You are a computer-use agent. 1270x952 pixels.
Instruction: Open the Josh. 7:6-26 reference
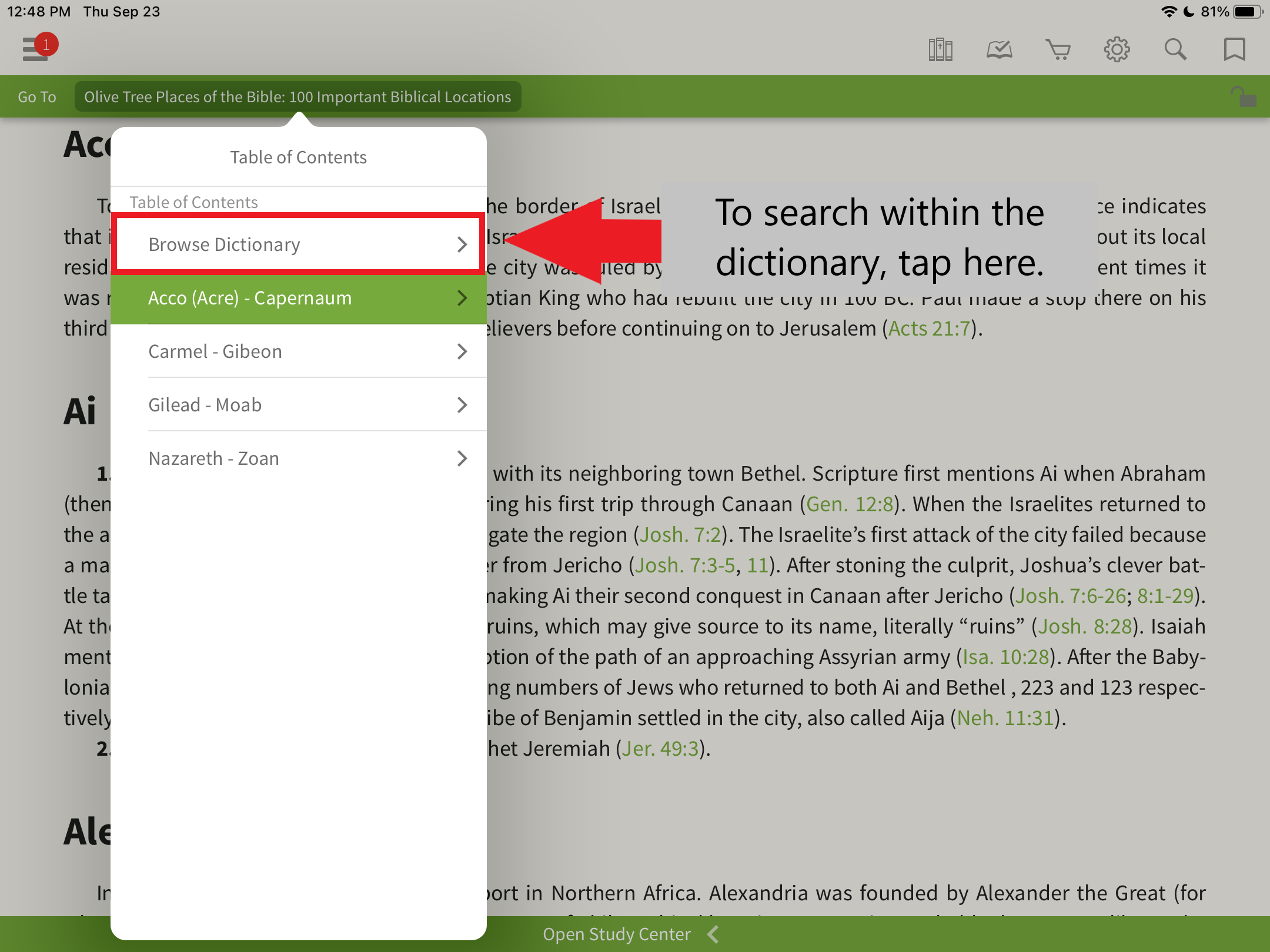tap(1071, 596)
